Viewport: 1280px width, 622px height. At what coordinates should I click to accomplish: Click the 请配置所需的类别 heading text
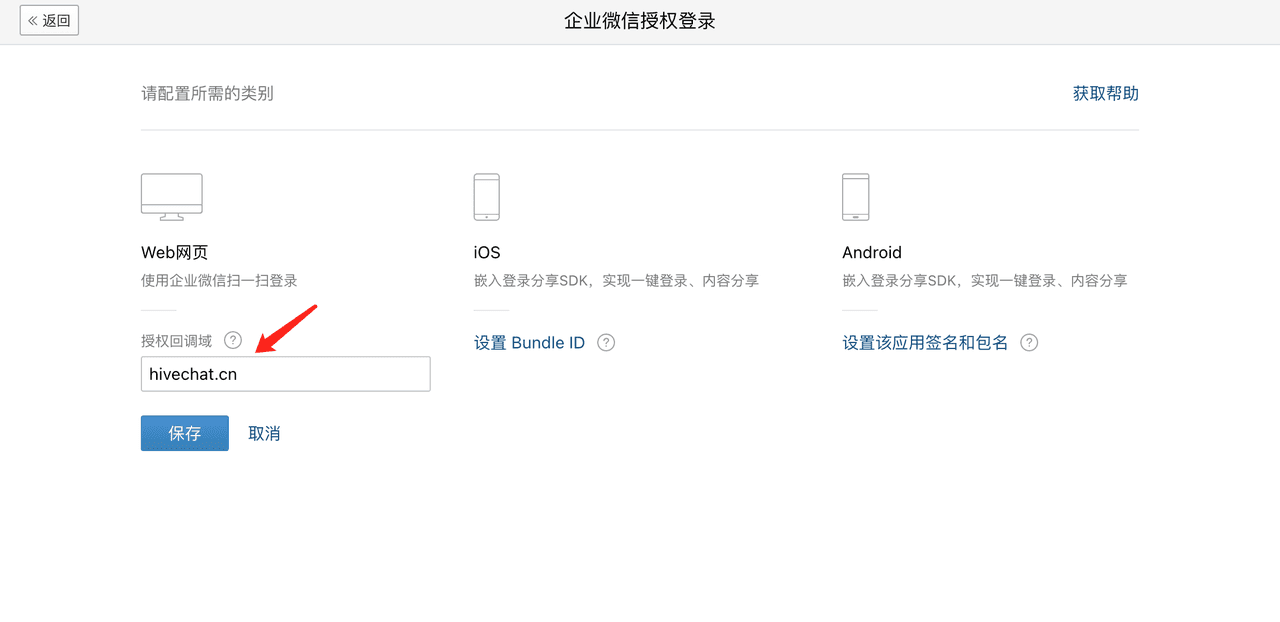click(207, 93)
